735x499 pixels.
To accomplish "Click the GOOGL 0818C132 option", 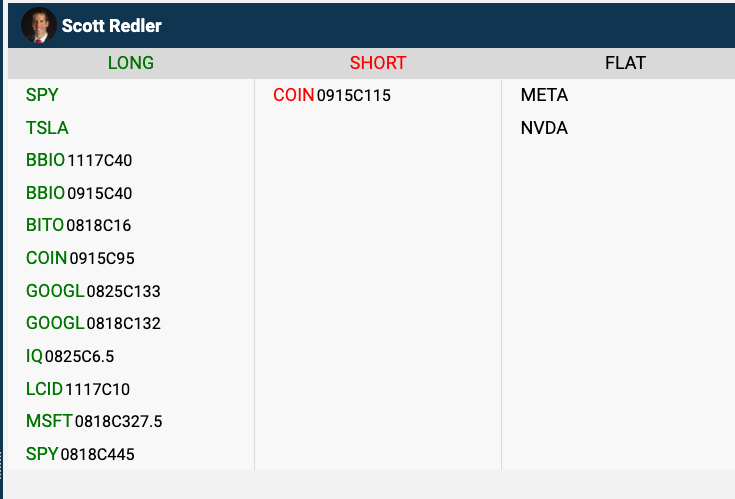I will [x=93, y=323].
